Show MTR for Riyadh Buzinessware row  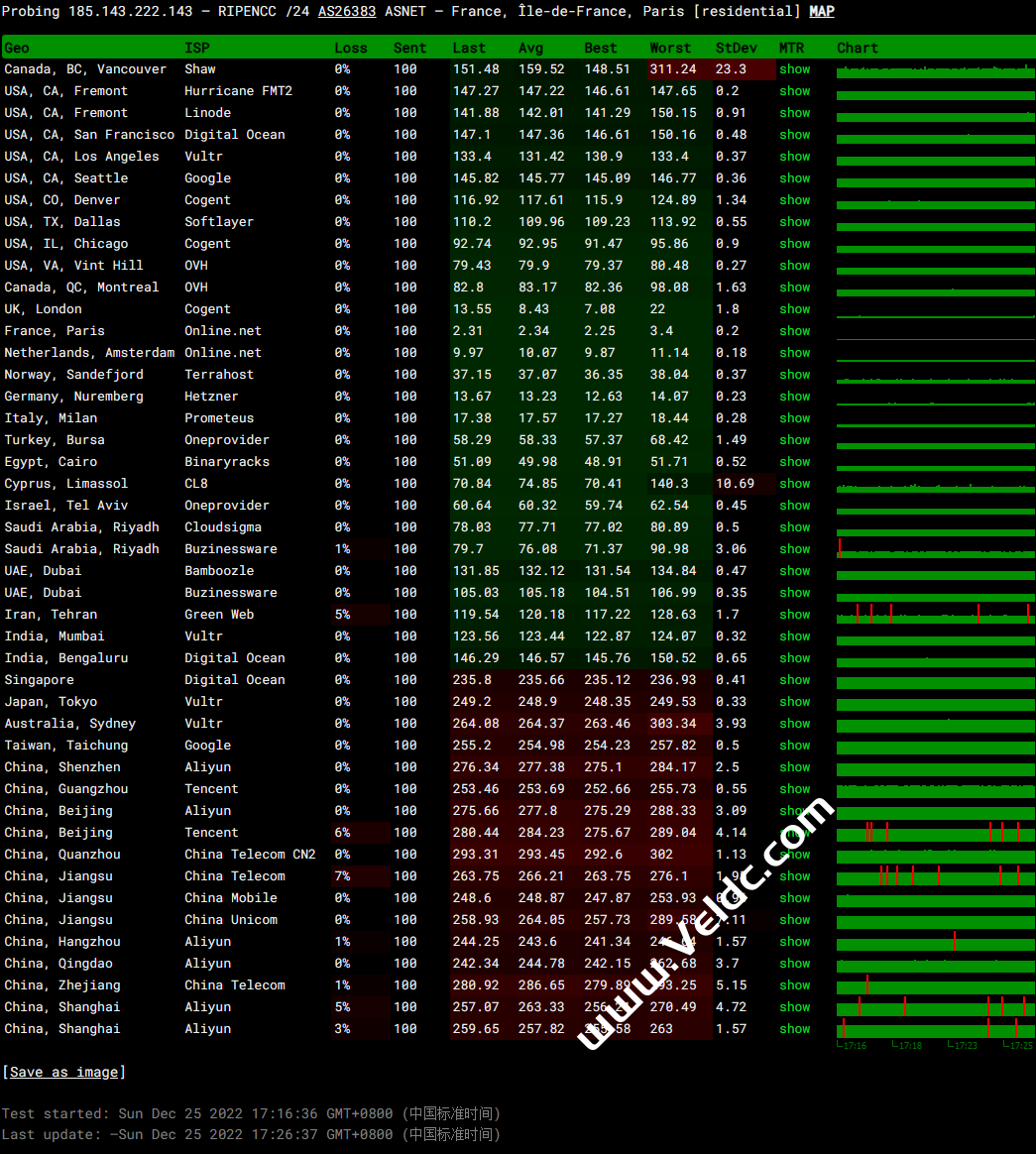[795, 549]
